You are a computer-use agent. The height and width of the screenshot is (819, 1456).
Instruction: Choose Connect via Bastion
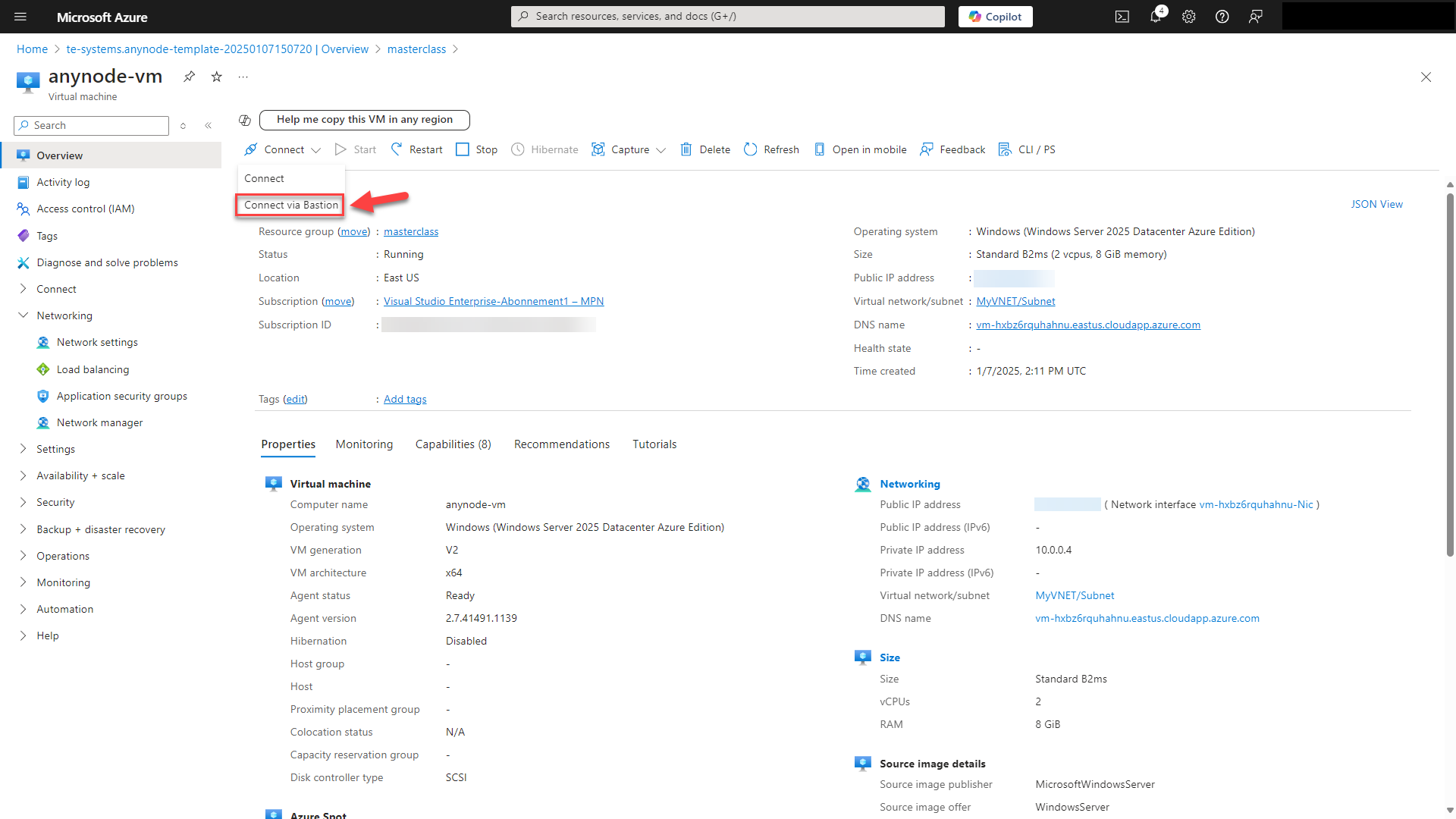[291, 206]
